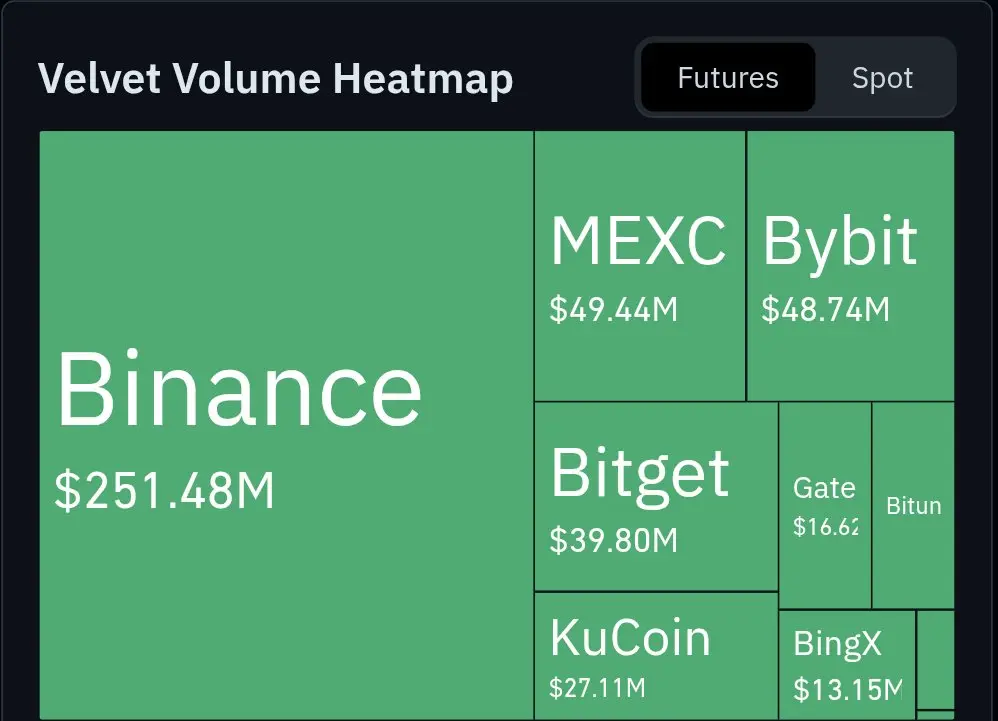Select the $27.11M KuCoin volume figure
This screenshot has height=721, width=998.
click(x=597, y=688)
